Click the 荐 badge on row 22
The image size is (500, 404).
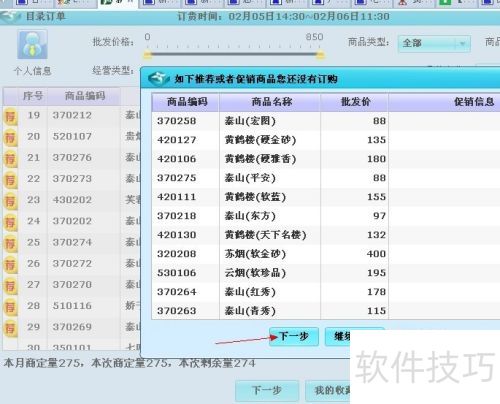click(10, 180)
